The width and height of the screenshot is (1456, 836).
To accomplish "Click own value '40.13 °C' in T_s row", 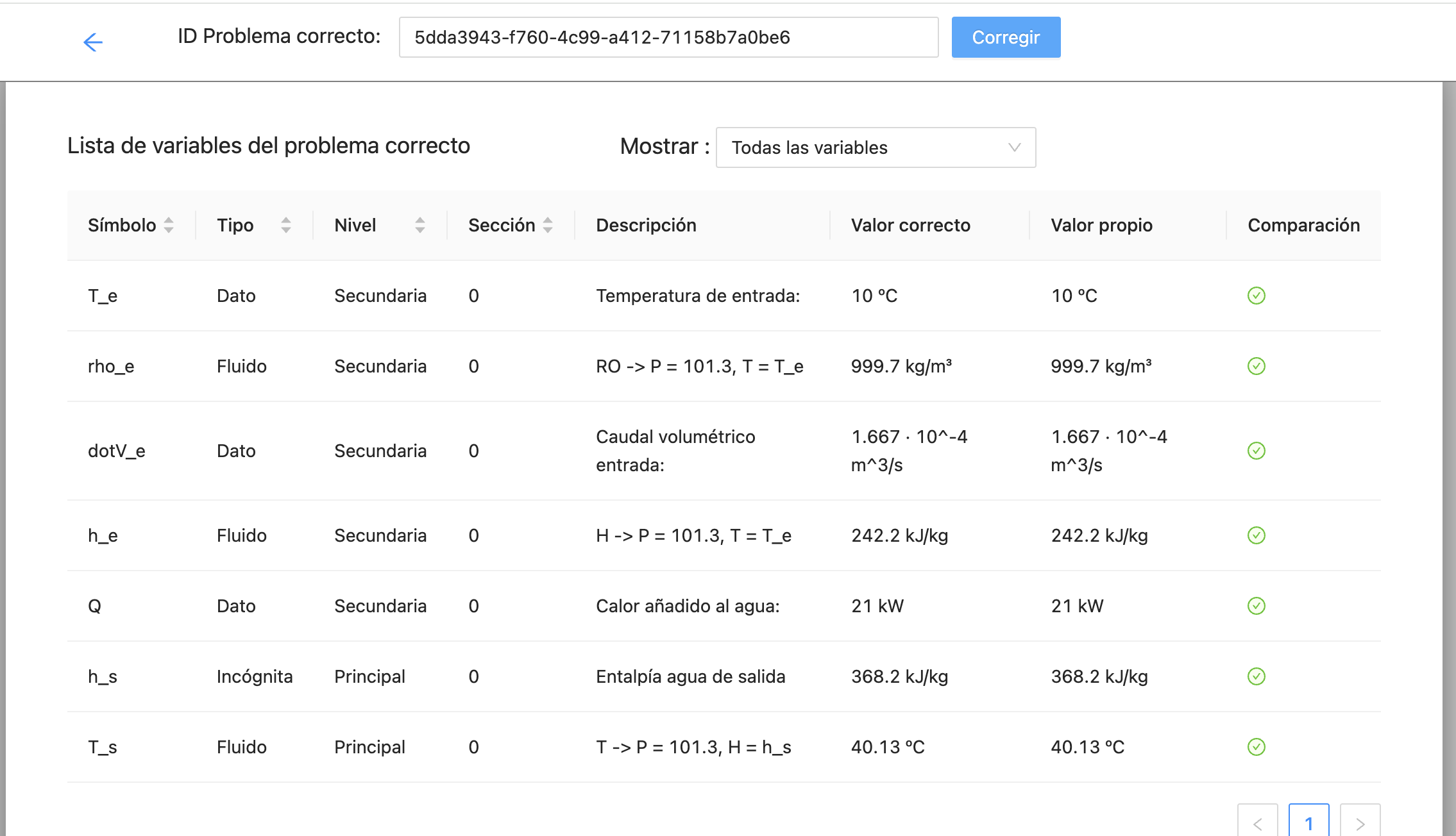I will (1087, 747).
